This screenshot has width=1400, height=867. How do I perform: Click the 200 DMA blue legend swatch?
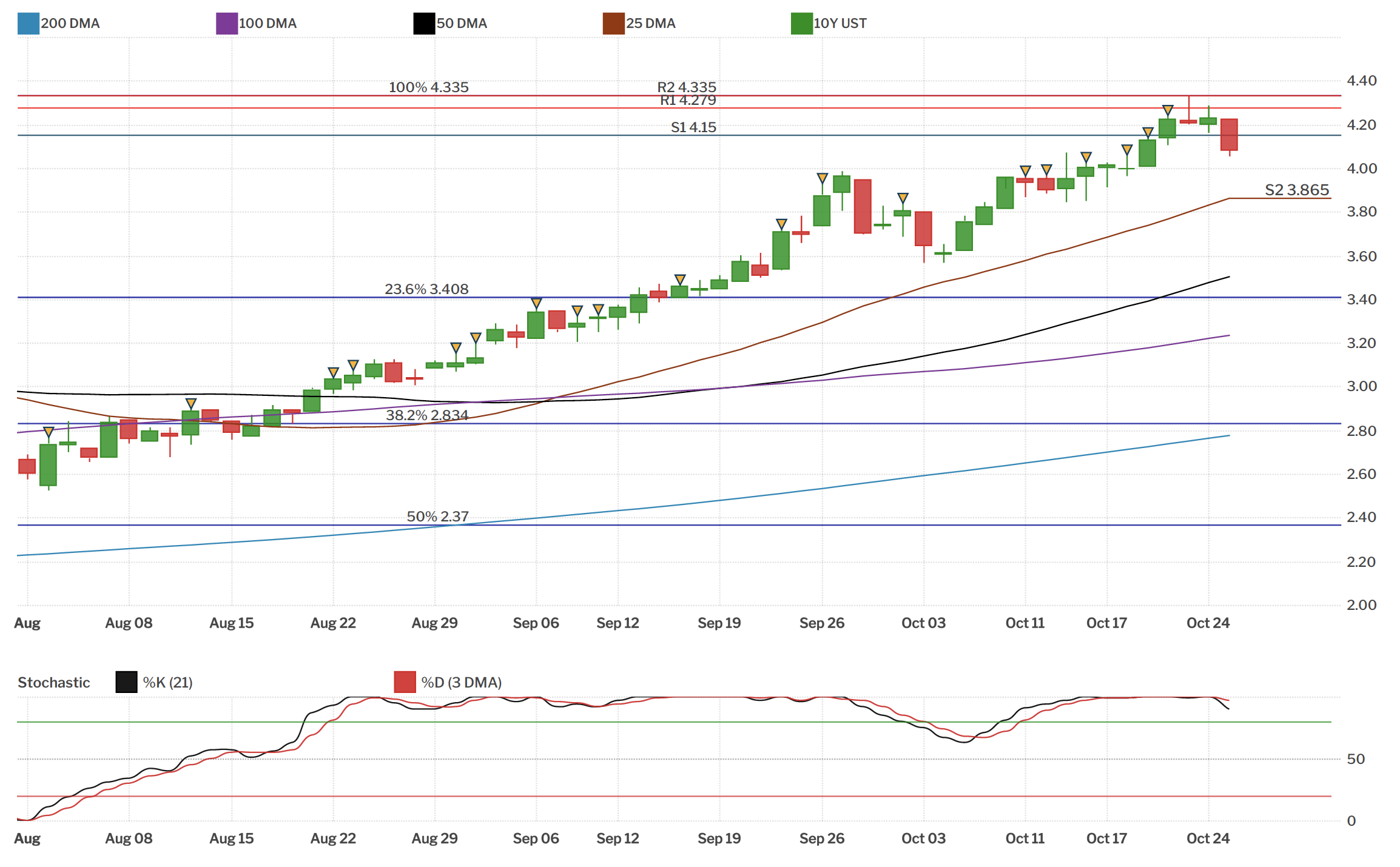(x=28, y=24)
